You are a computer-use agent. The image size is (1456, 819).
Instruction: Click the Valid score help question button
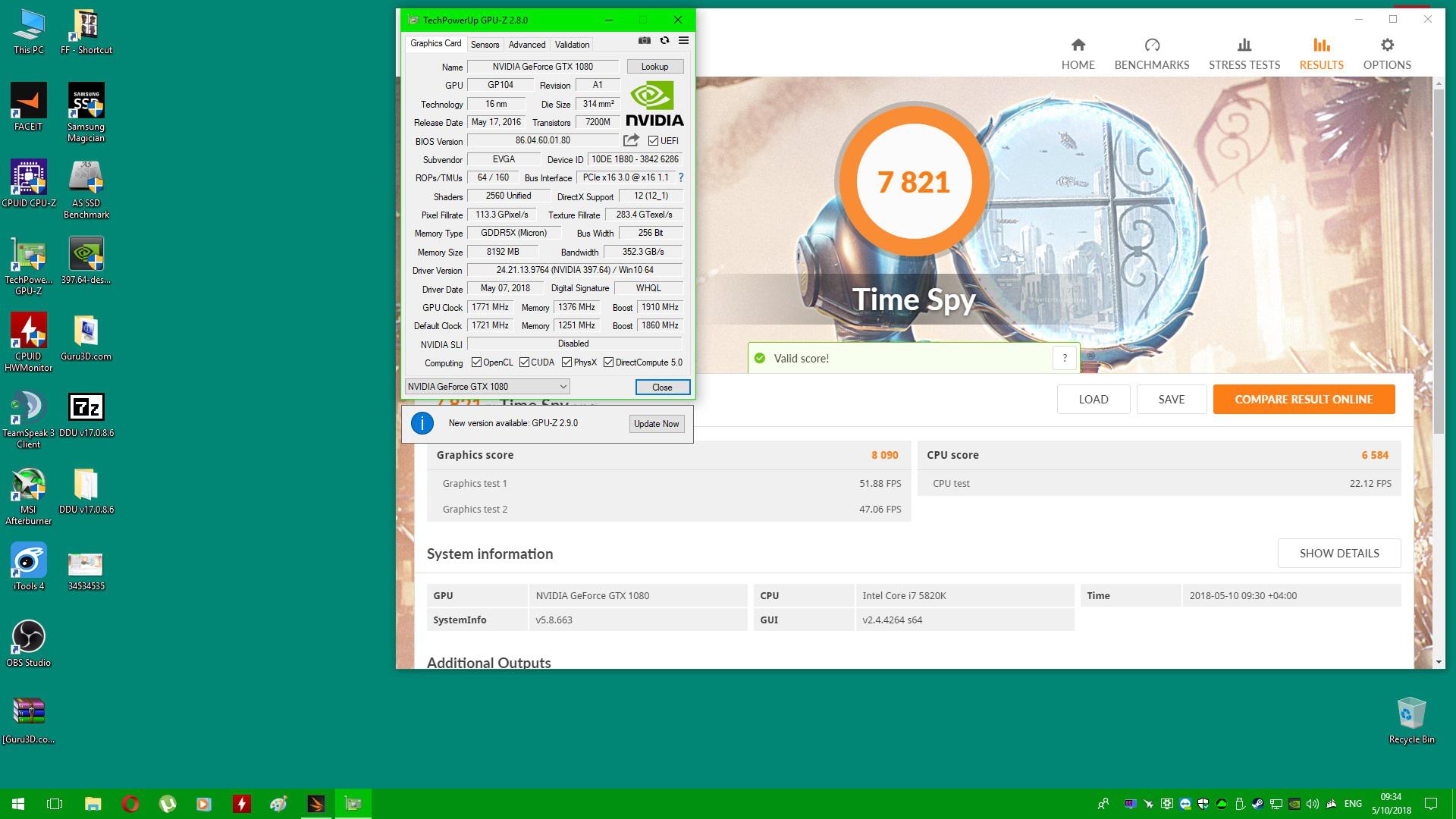[x=1065, y=358]
